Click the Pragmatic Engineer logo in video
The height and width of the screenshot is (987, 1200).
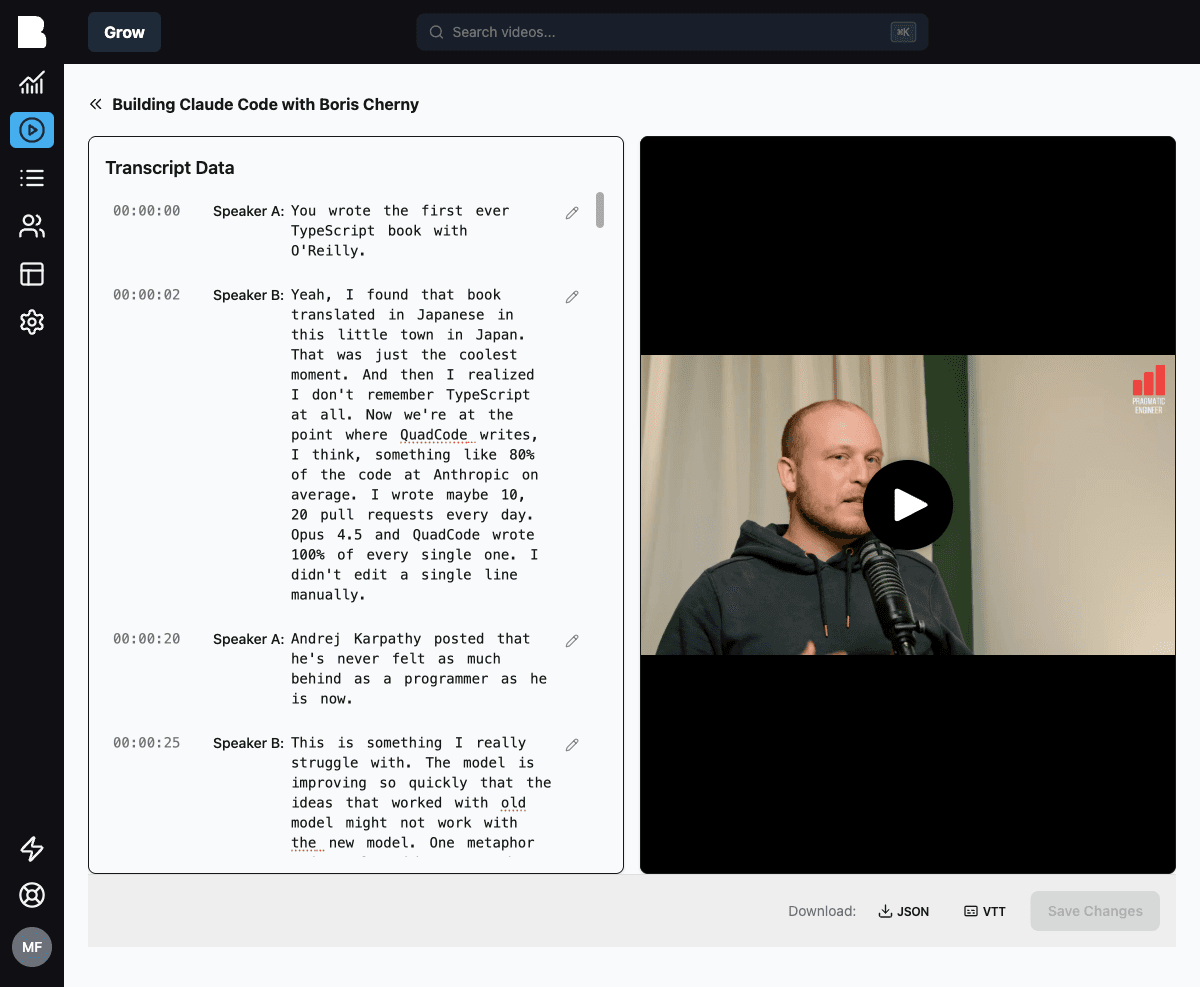coord(1148,390)
